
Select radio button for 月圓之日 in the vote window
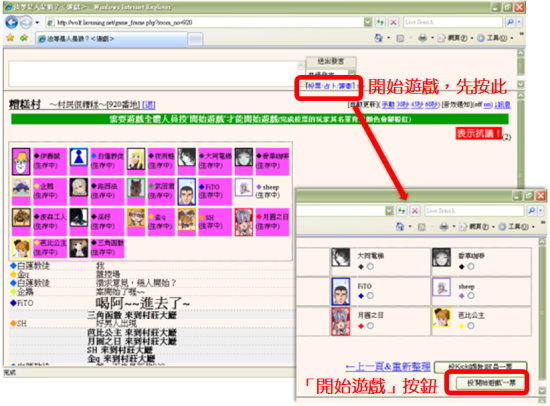370,326
